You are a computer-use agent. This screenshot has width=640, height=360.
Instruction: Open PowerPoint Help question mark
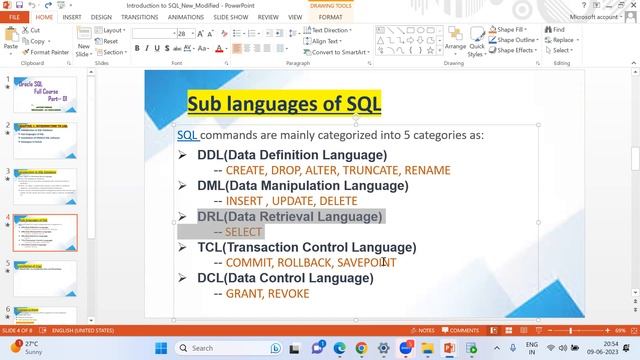tap(584, 5)
